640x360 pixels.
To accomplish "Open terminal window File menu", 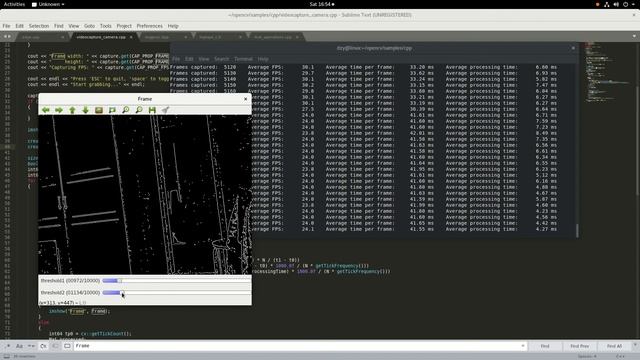I will 176,59.
